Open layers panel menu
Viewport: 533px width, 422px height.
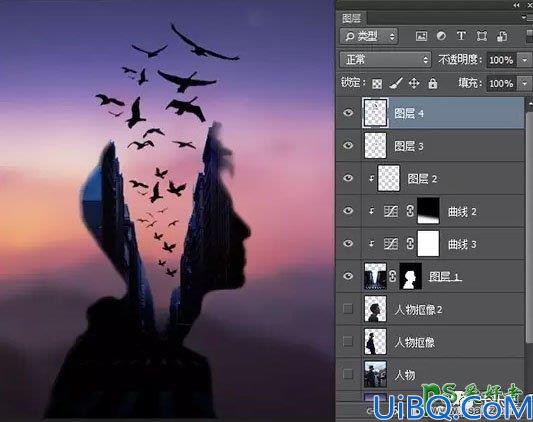[x=526, y=17]
